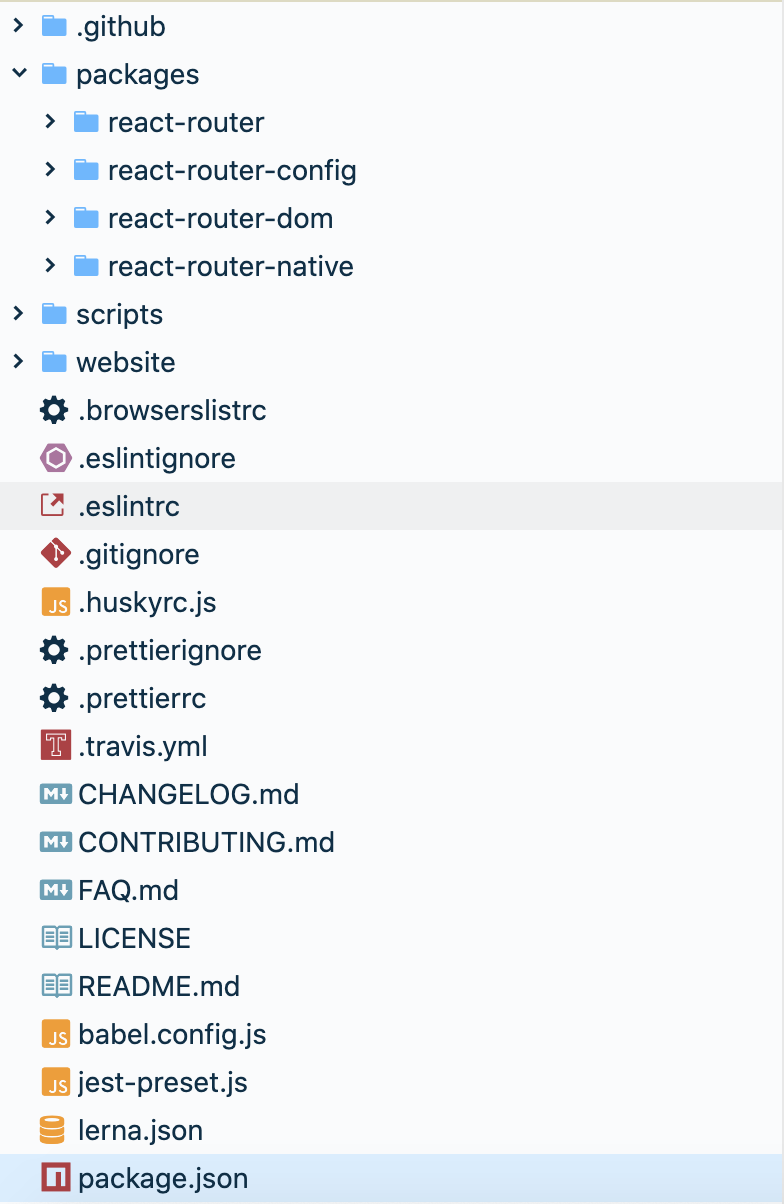The height and width of the screenshot is (1204, 784).
Task: Click the markdown icon beside CHANGELOG.md
Action: coord(54,794)
